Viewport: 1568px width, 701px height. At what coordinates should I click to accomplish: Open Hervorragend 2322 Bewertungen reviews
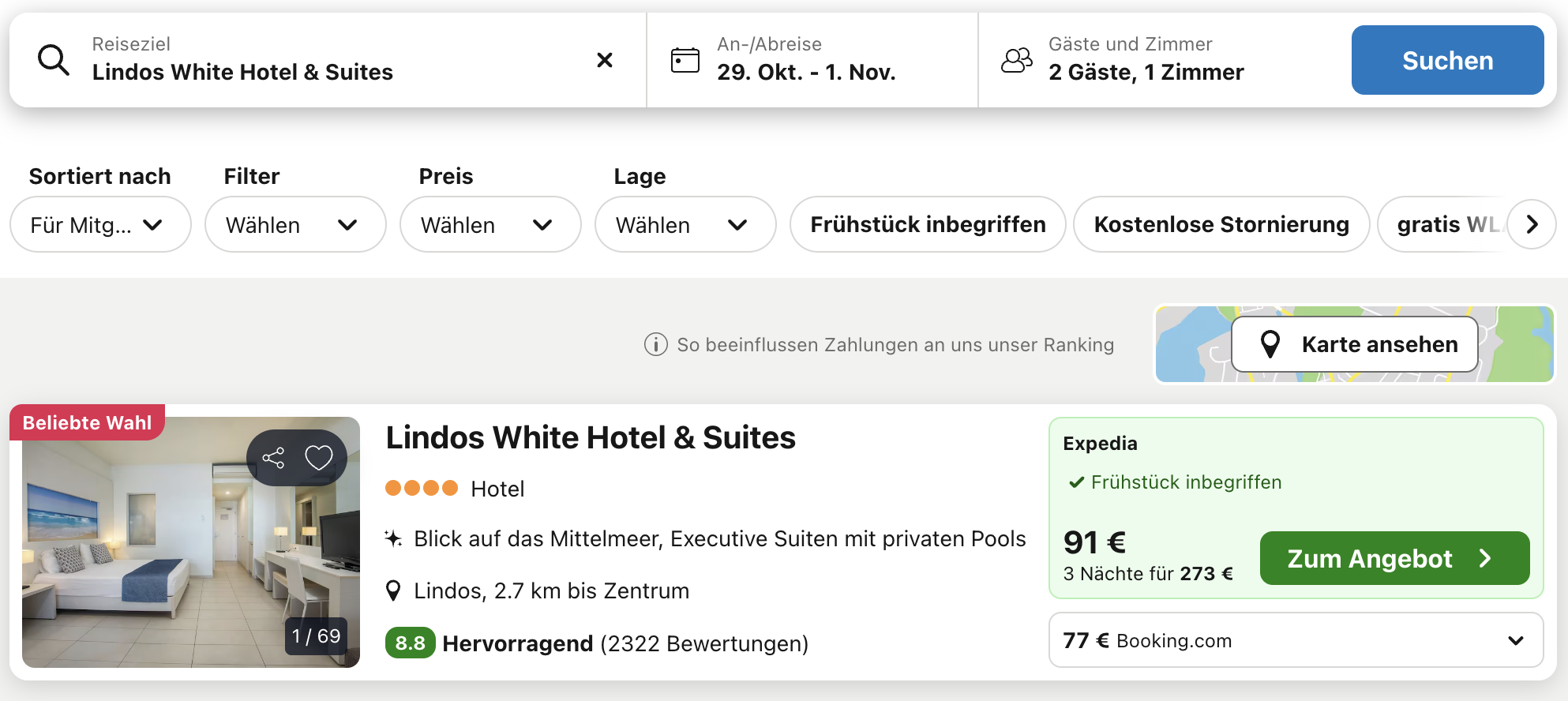[625, 644]
